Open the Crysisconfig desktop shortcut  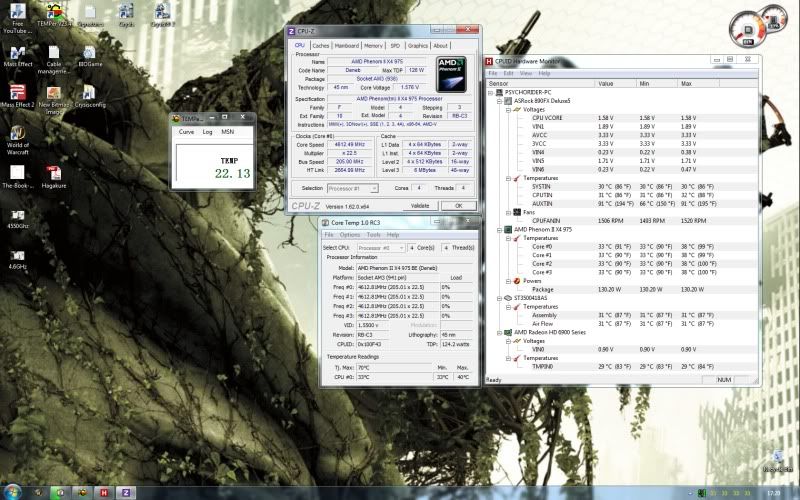point(90,96)
